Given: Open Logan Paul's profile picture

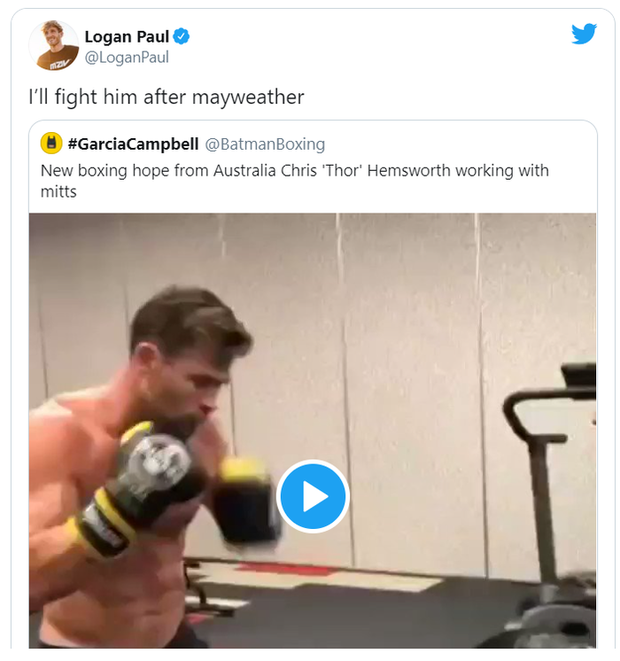Looking at the screenshot, I should [x=54, y=45].
